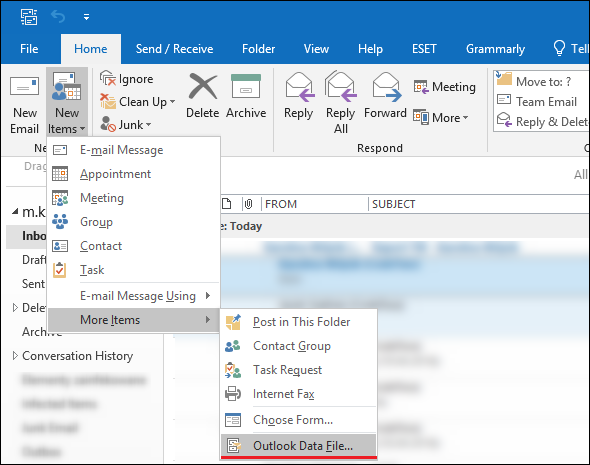Click the Reply All icon

tap(341, 87)
